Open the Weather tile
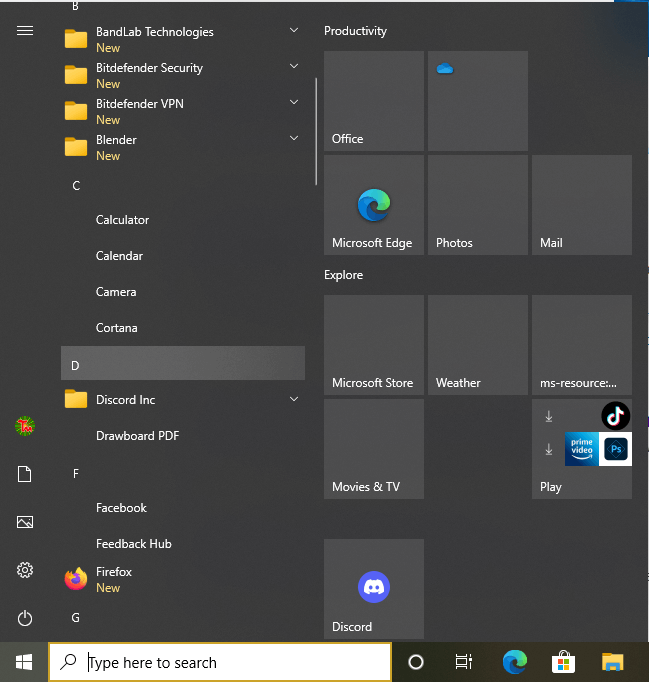 coord(478,345)
